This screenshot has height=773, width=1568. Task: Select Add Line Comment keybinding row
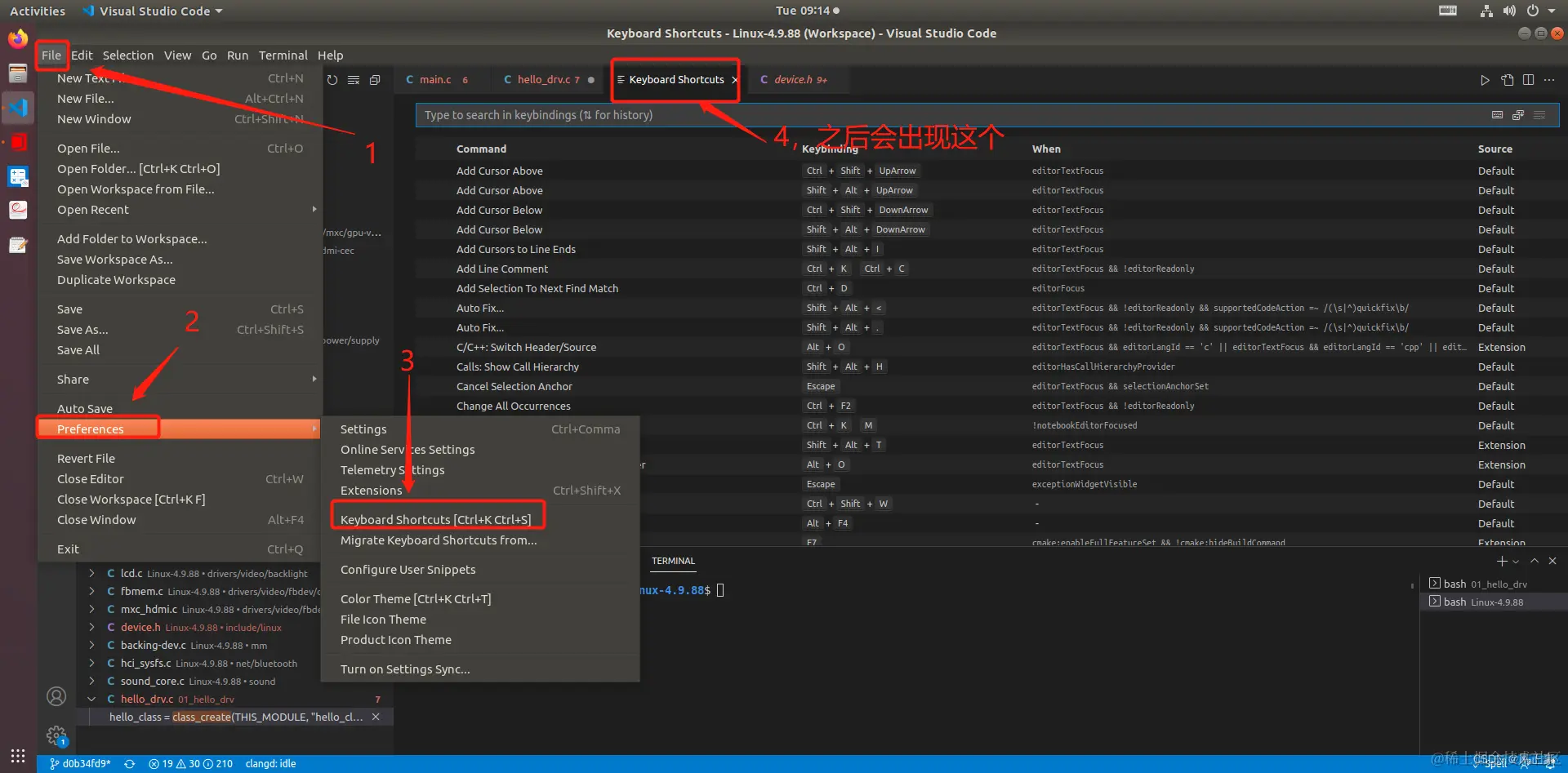[987, 269]
